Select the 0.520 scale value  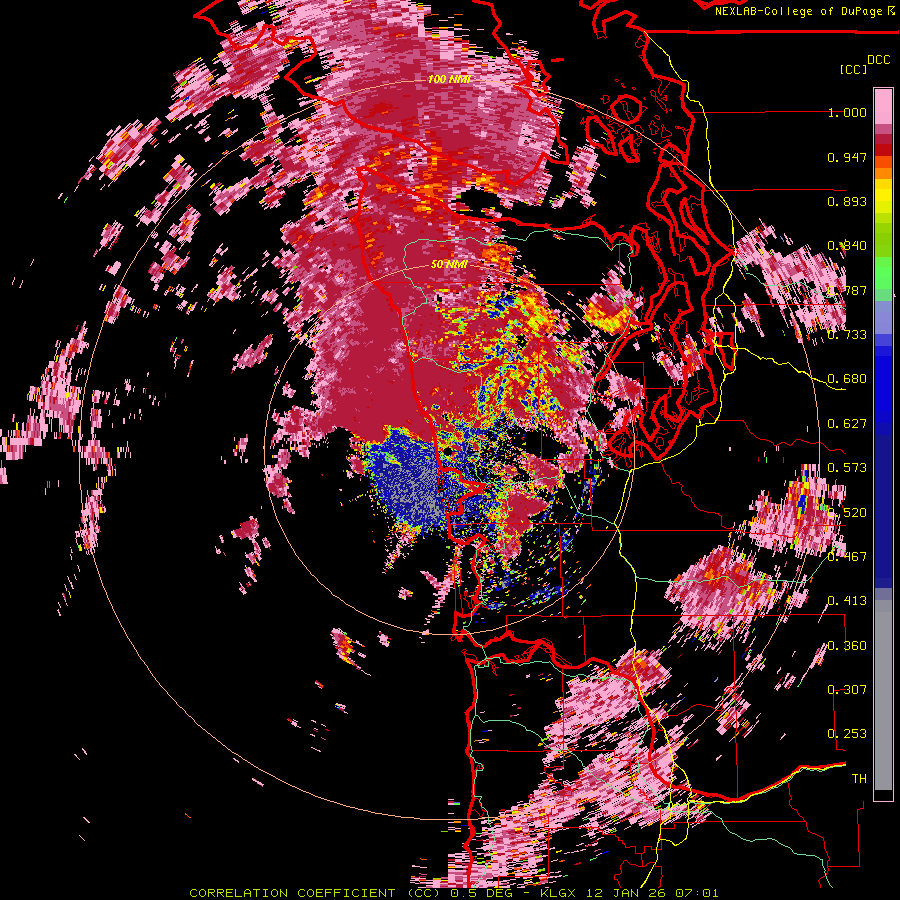(x=847, y=513)
